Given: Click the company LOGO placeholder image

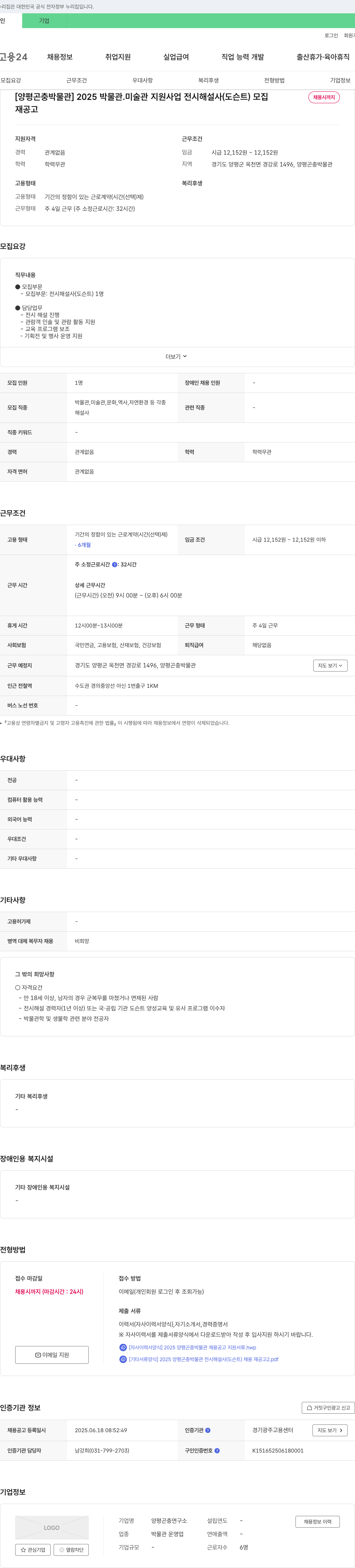Looking at the screenshot, I should (x=52, y=1528).
